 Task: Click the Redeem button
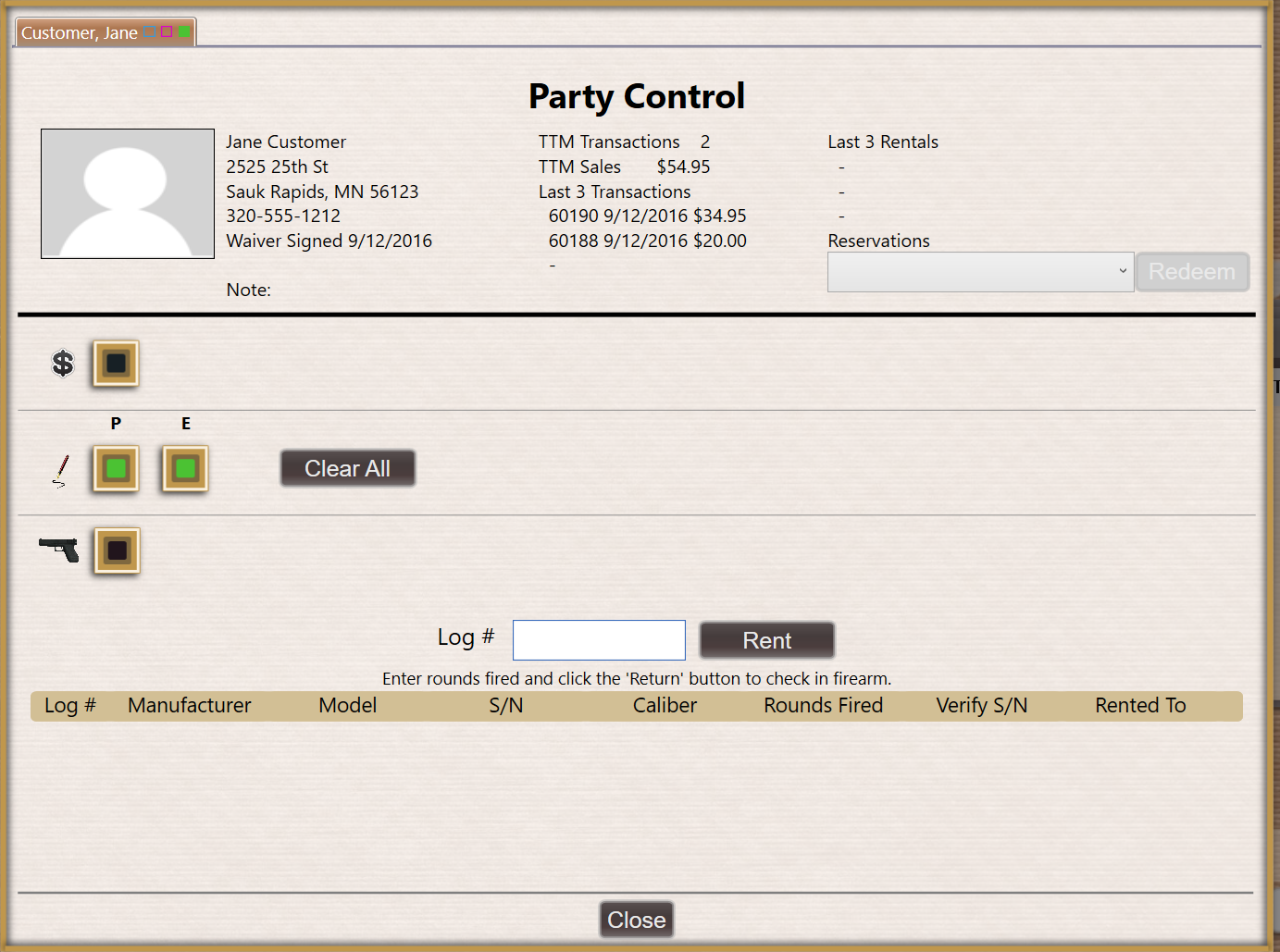coord(1192,272)
